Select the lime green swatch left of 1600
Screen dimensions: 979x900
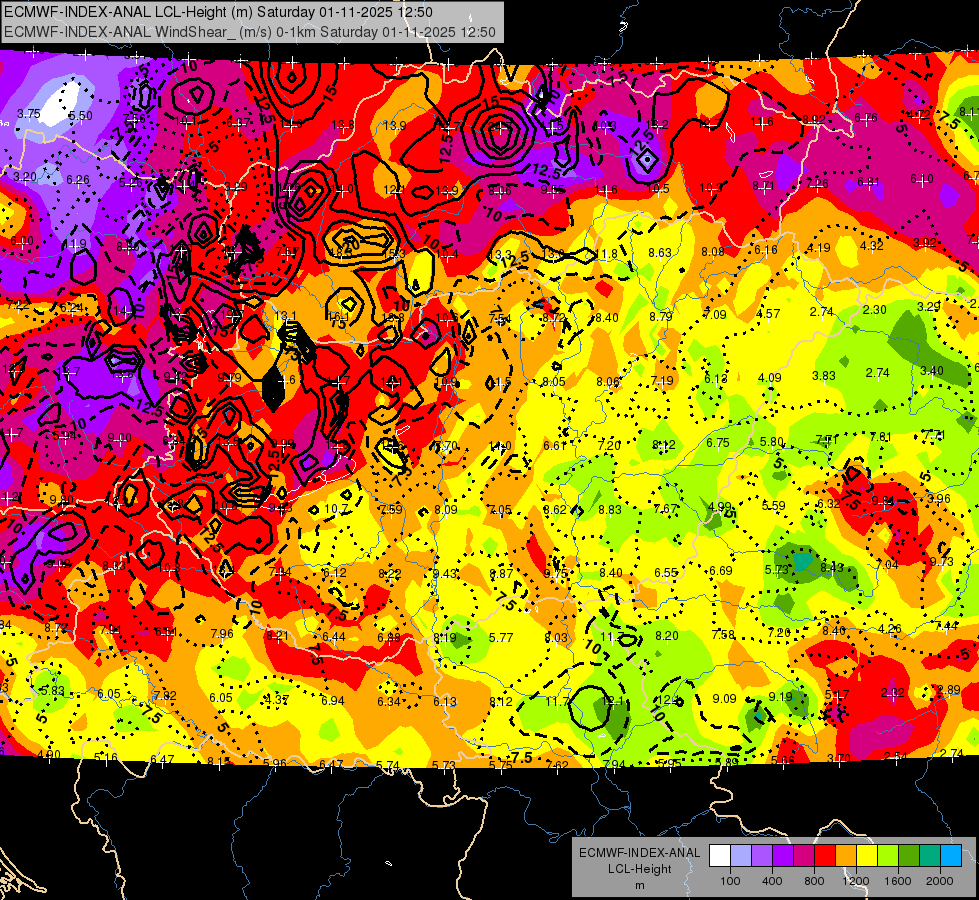888,856
